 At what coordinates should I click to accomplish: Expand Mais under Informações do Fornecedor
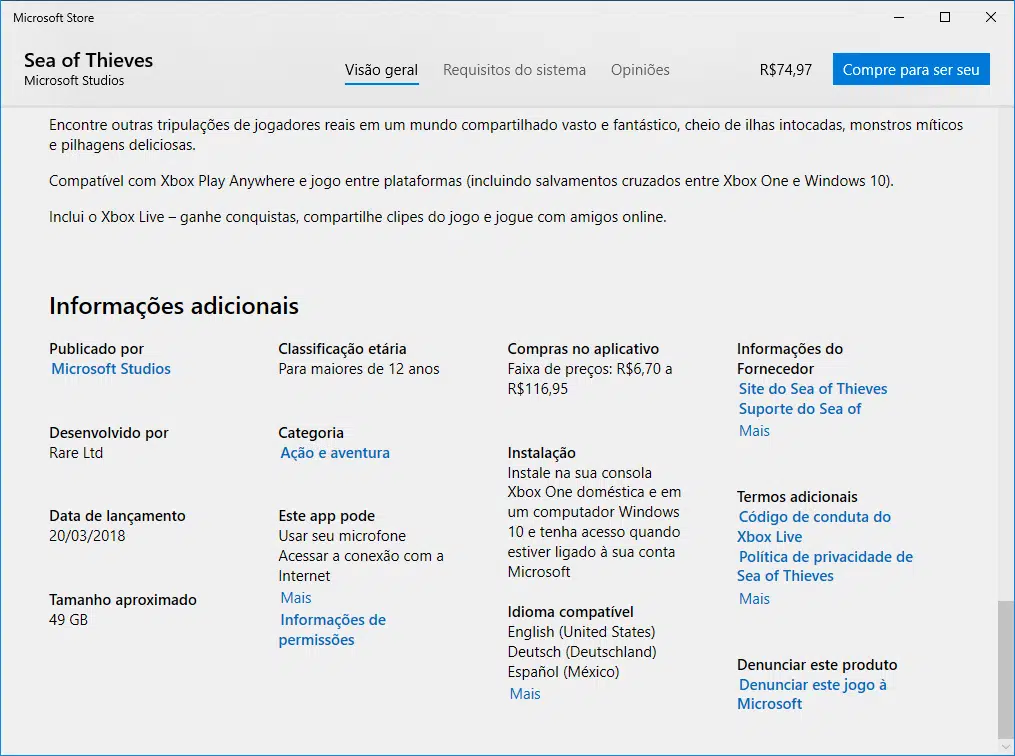tap(754, 431)
